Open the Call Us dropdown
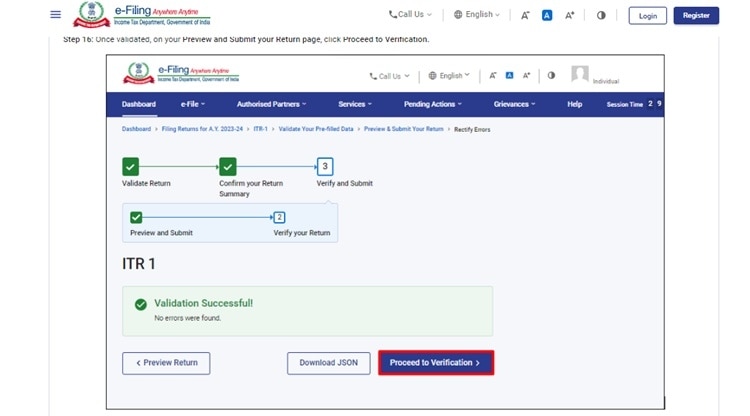The height and width of the screenshot is (416, 750). click(x=410, y=15)
